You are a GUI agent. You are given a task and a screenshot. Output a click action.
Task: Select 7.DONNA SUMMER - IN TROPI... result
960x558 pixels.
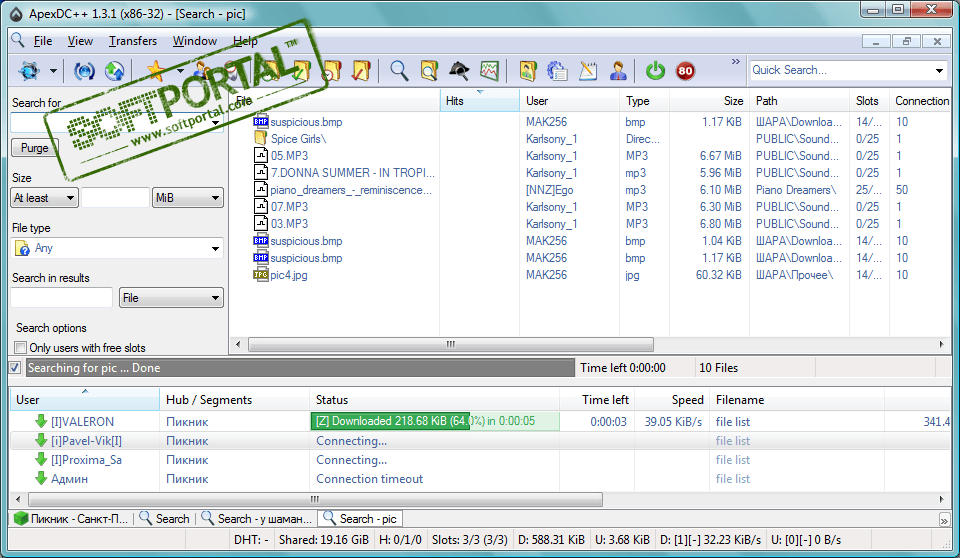[x=590, y=173]
